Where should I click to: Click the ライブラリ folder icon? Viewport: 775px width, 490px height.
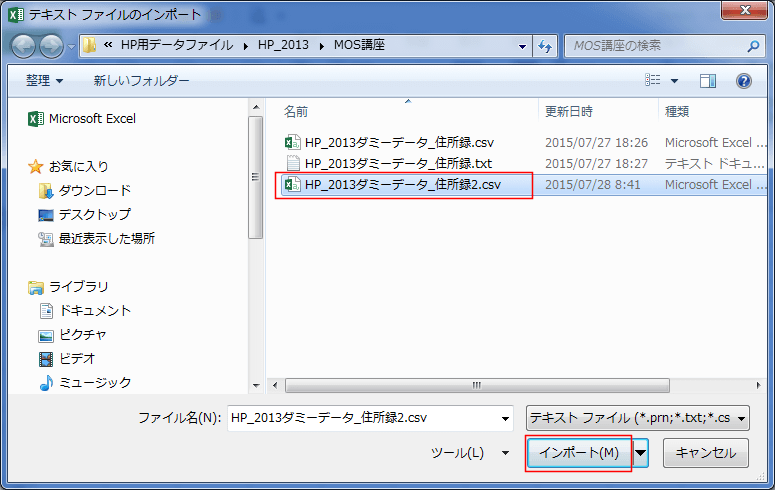click(36, 287)
